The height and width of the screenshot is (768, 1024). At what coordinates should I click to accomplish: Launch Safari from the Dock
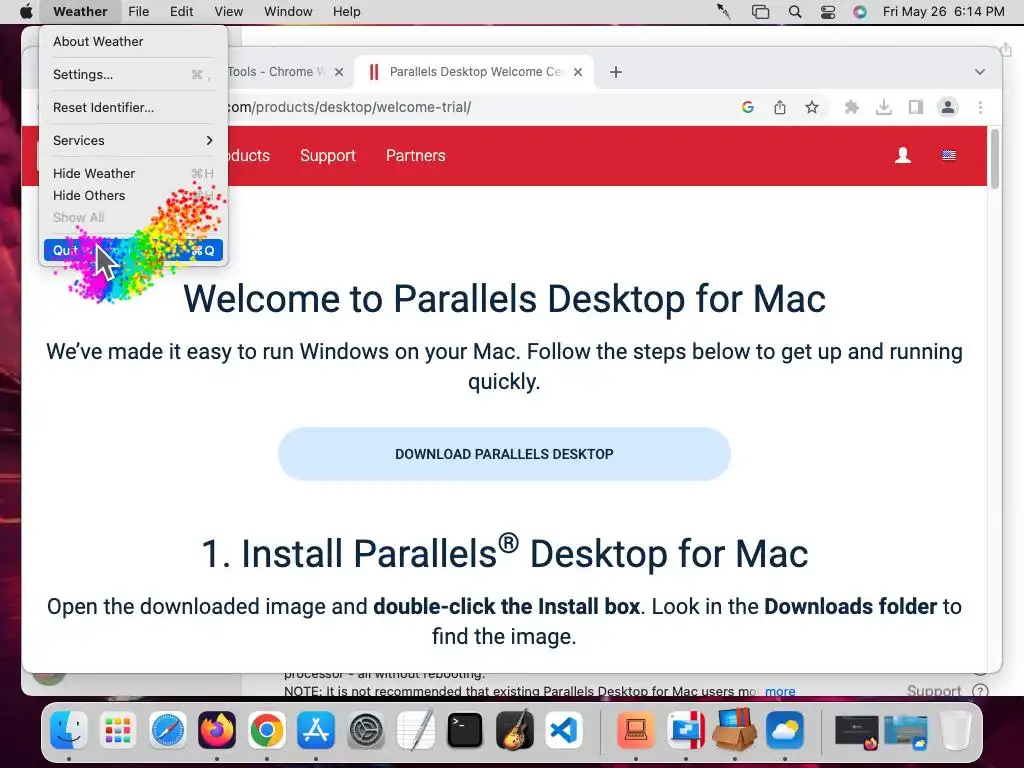point(168,730)
